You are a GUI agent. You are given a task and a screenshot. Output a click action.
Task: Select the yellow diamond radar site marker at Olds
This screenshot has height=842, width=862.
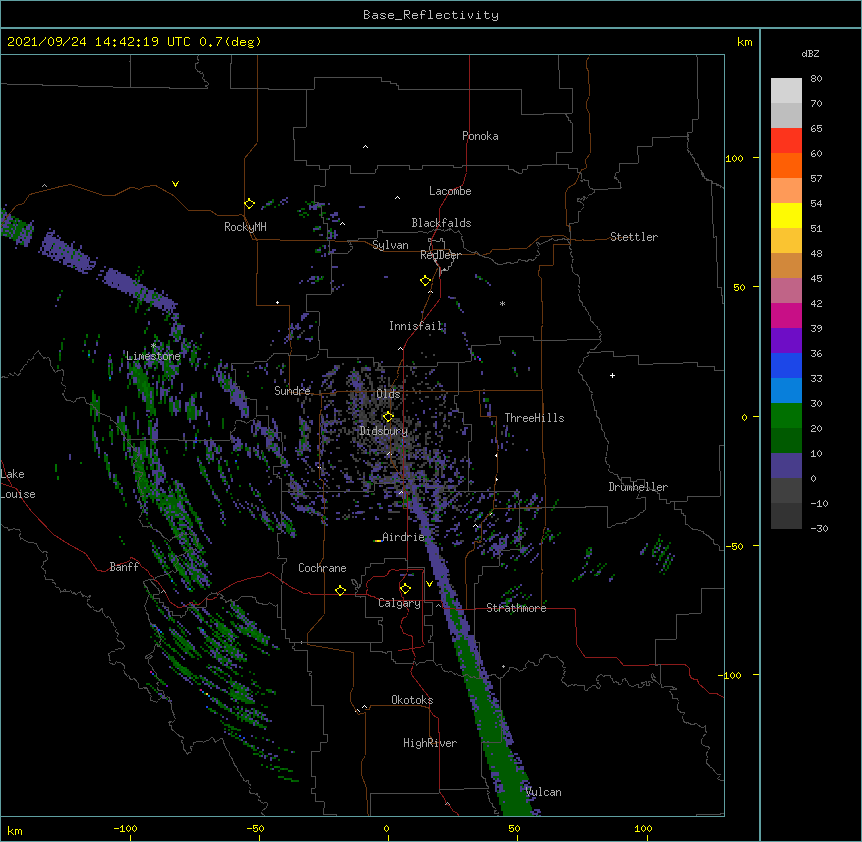[388, 416]
